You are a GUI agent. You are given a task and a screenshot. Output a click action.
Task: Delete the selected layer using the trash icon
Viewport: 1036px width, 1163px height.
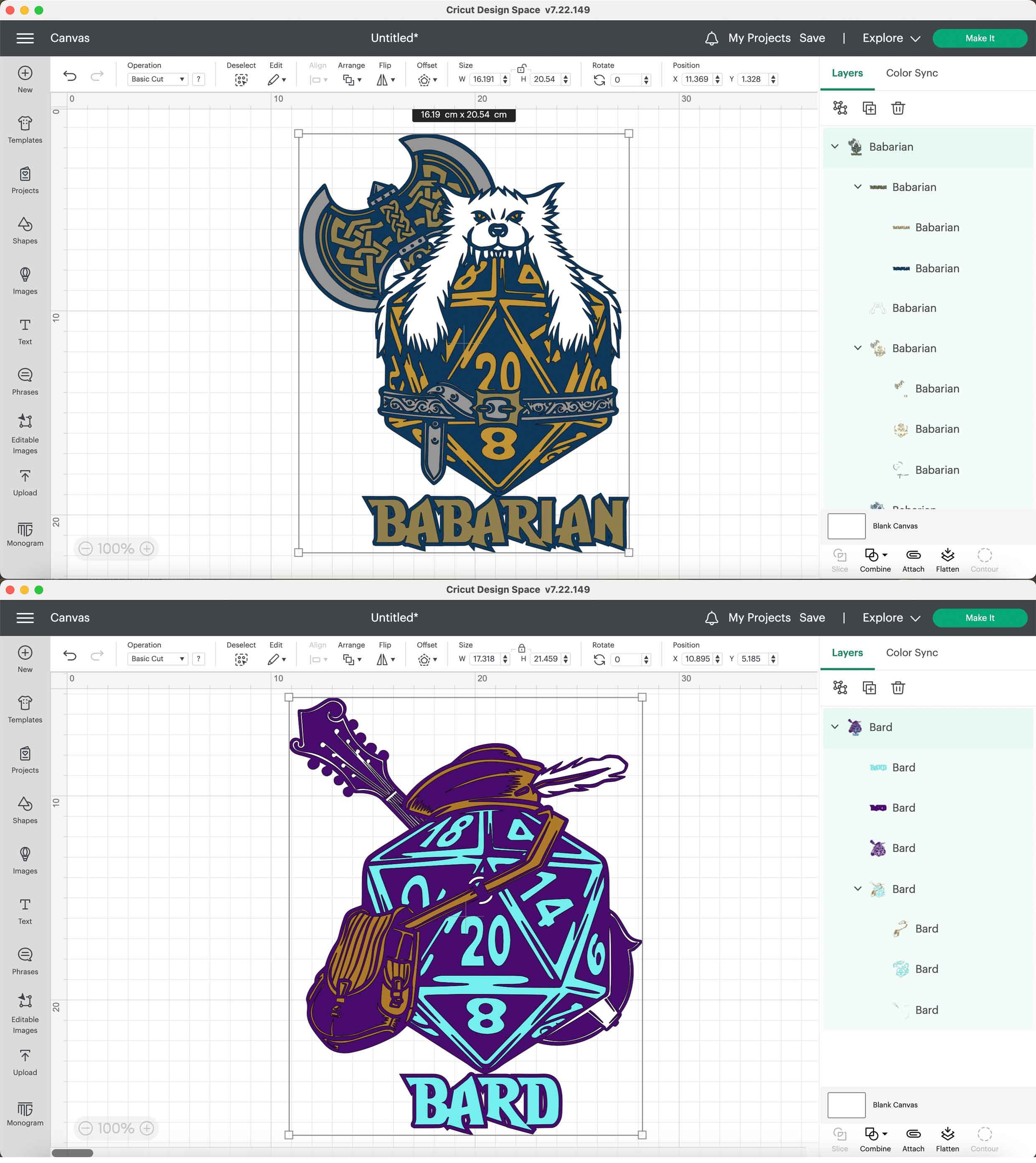[x=898, y=108]
